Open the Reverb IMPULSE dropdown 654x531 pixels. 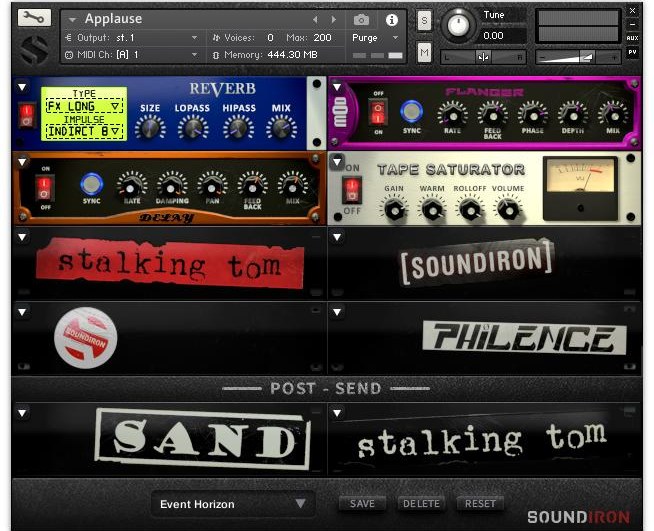[x=84, y=132]
